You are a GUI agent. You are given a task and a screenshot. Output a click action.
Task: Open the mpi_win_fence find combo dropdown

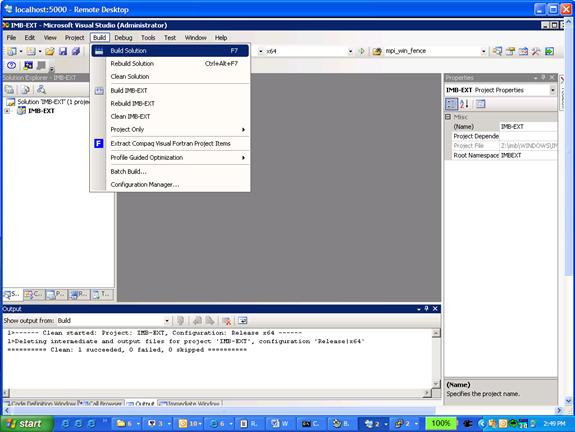tap(483, 51)
